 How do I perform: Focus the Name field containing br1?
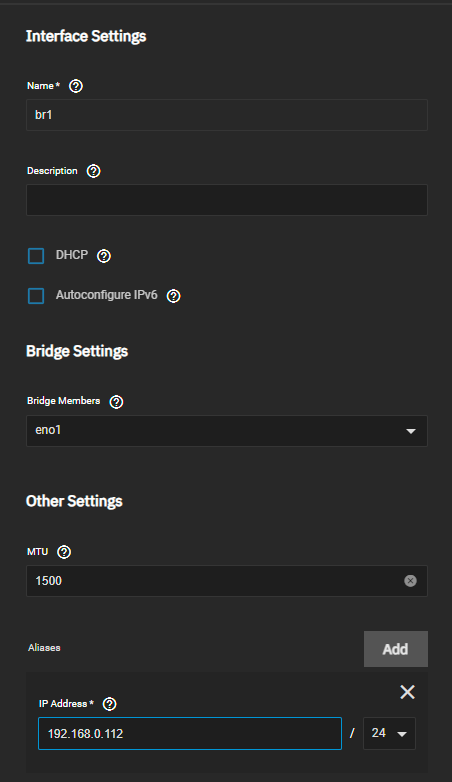click(227, 115)
